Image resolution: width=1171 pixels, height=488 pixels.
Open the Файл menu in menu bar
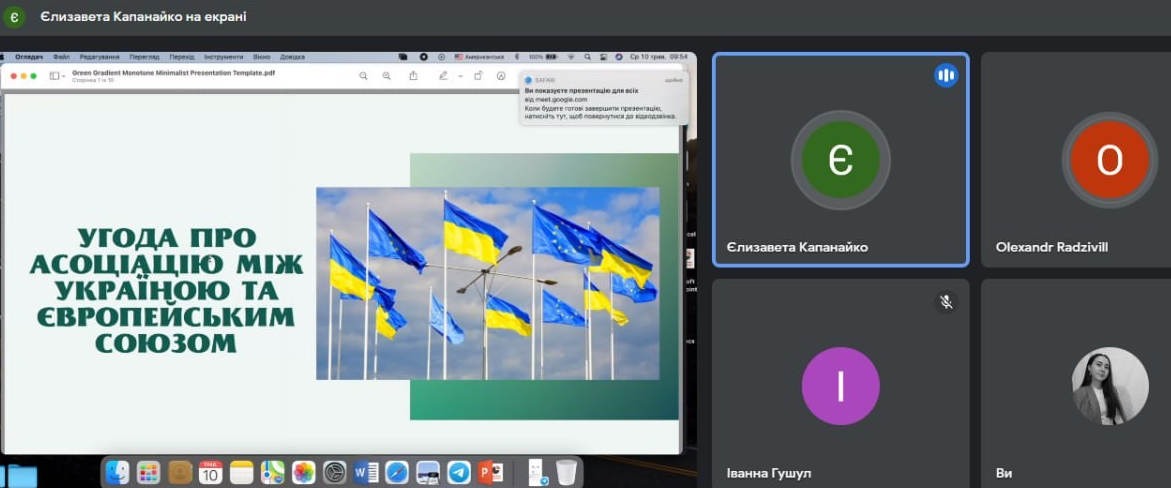[61, 57]
